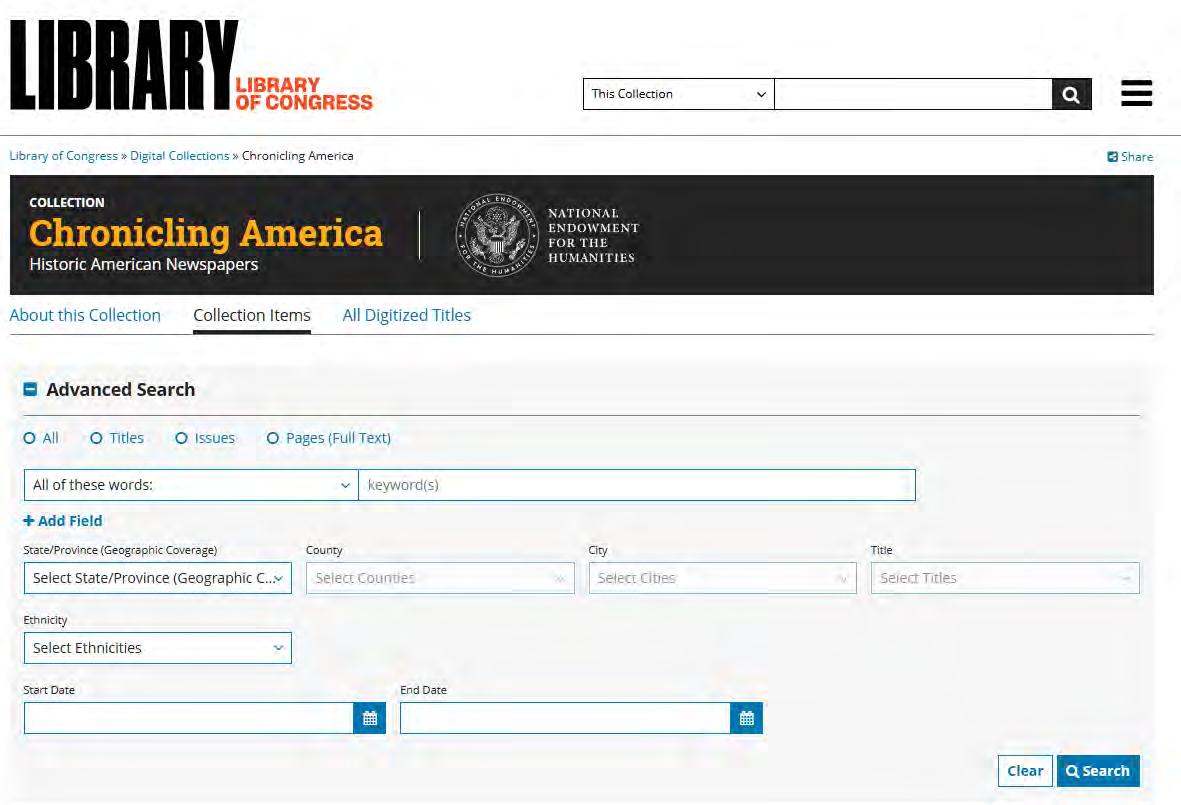Click the National Endowment for the Humanities seal

pyautogui.click(x=497, y=235)
